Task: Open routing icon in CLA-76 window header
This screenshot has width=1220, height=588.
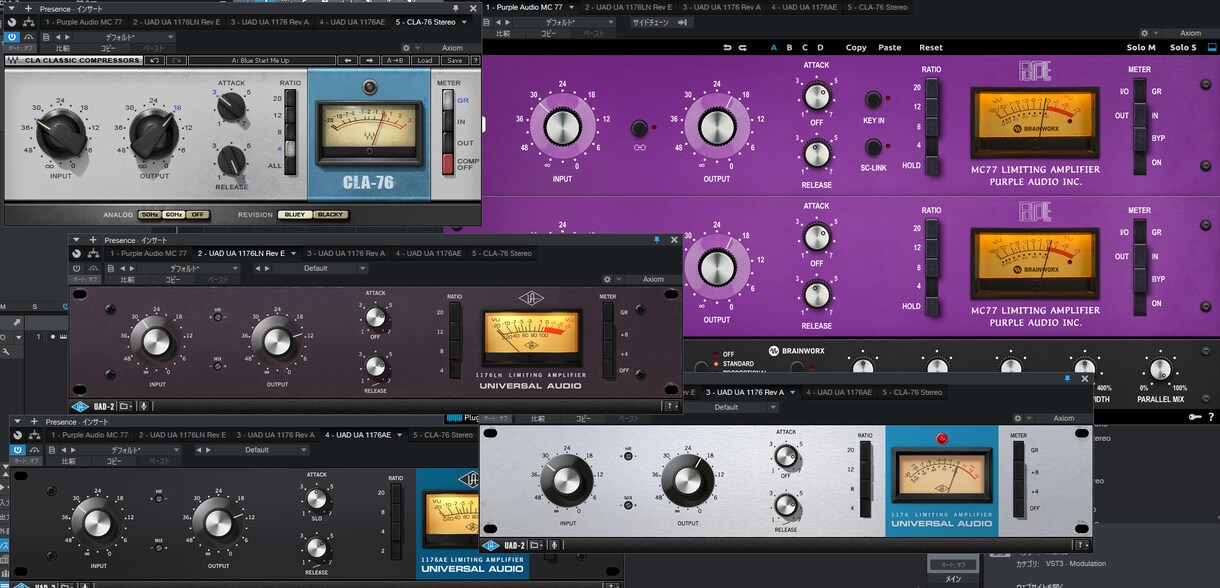Action: tap(28, 22)
